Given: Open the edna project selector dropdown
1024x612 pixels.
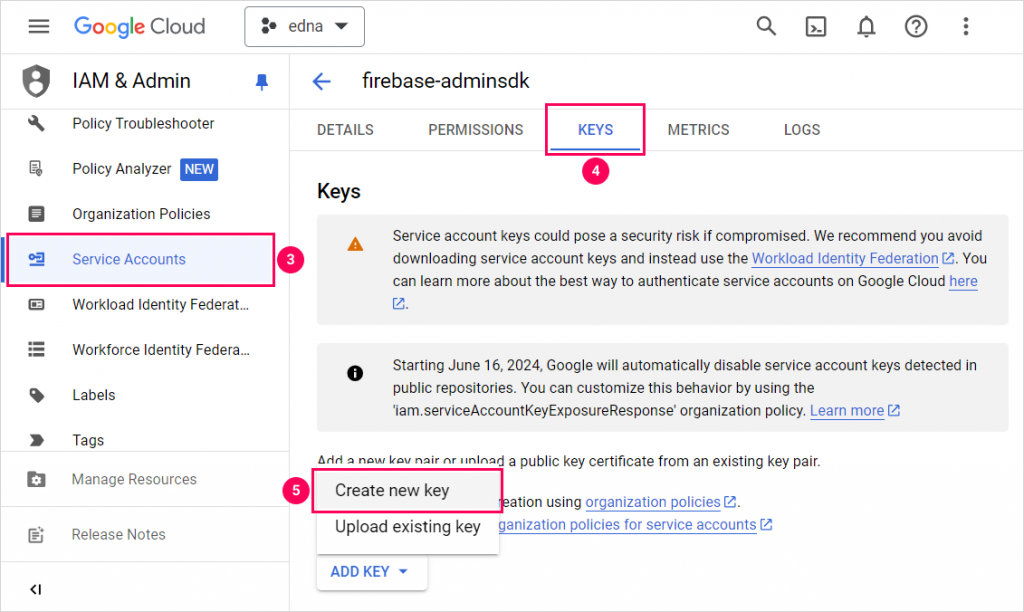Looking at the screenshot, I should click(x=304, y=27).
